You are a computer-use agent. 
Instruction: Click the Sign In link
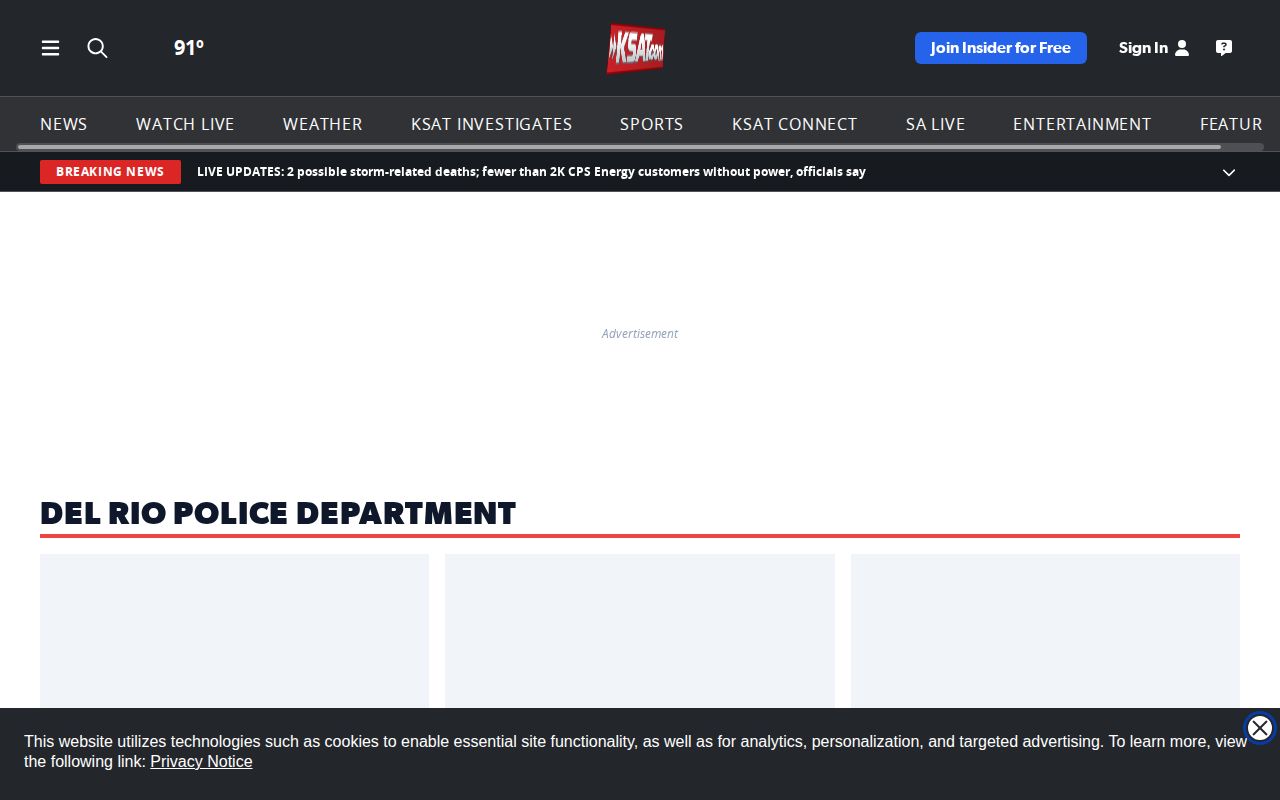(1143, 48)
